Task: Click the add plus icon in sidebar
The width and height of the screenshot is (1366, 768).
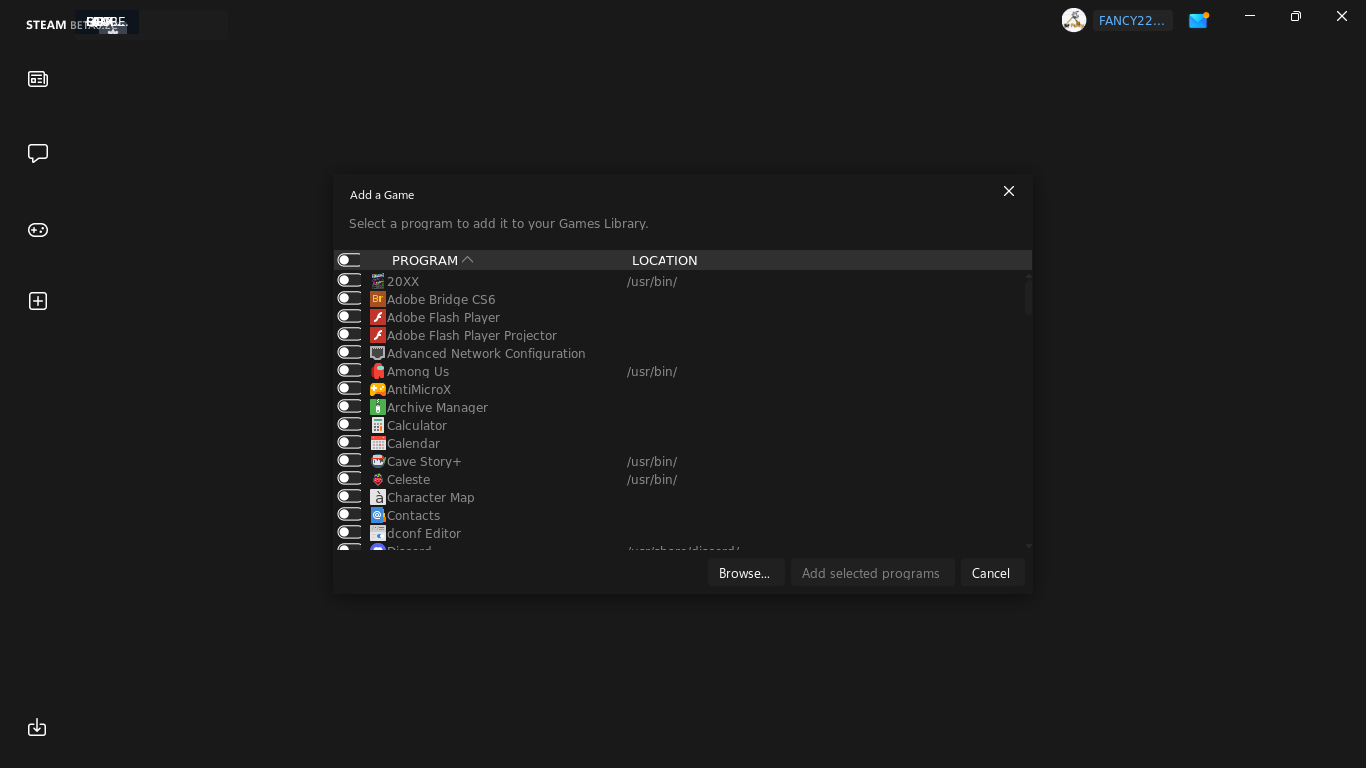Action: coord(38,301)
